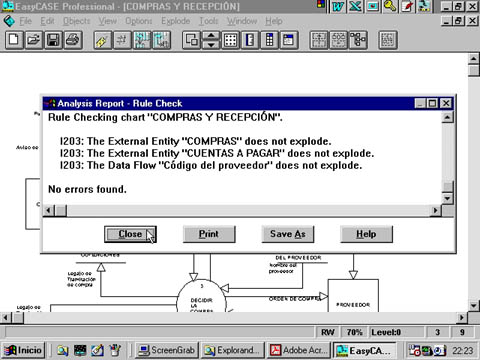Click the first cyan diagram analysis toolbar icon
This screenshot has width=480, height=360.
[x=142, y=40]
